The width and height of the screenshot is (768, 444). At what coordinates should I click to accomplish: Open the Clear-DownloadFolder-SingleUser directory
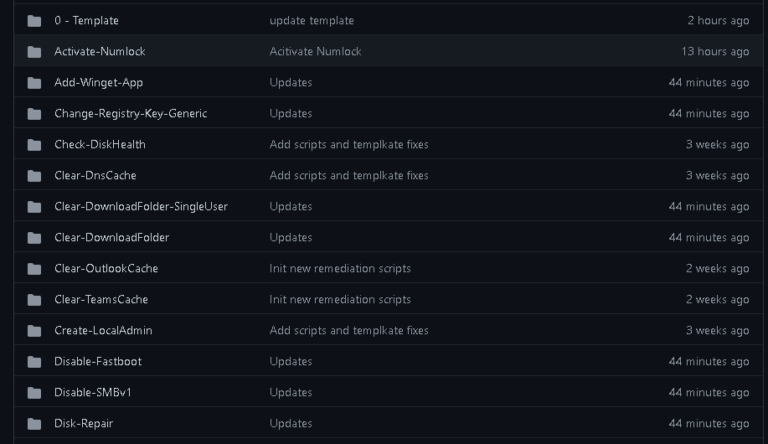pos(141,207)
